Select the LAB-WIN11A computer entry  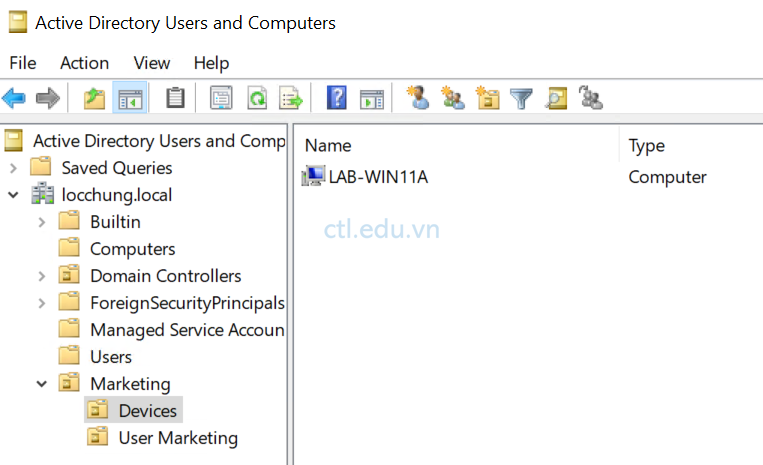click(x=378, y=177)
